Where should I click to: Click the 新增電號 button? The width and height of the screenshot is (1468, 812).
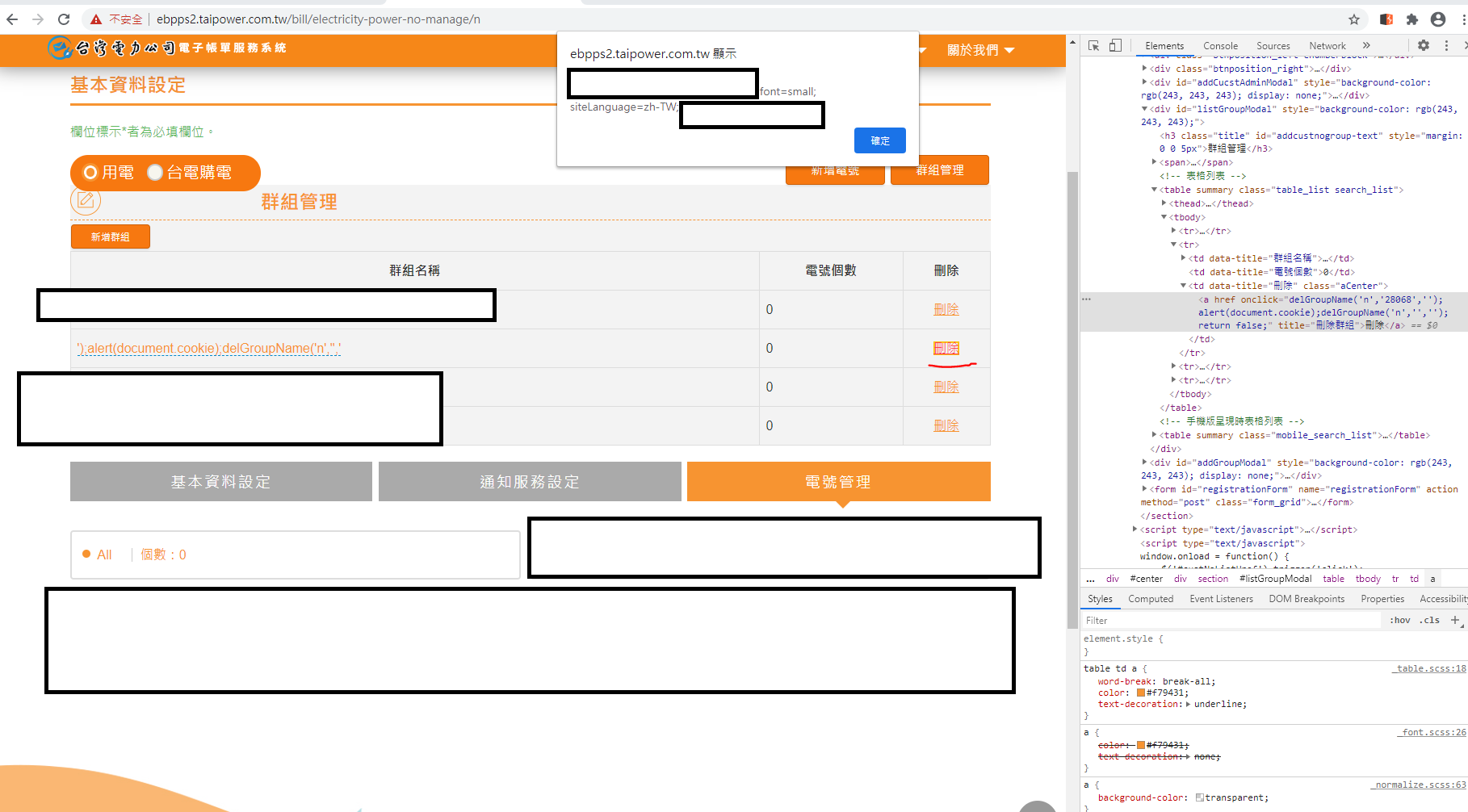(x=835, y=170)
